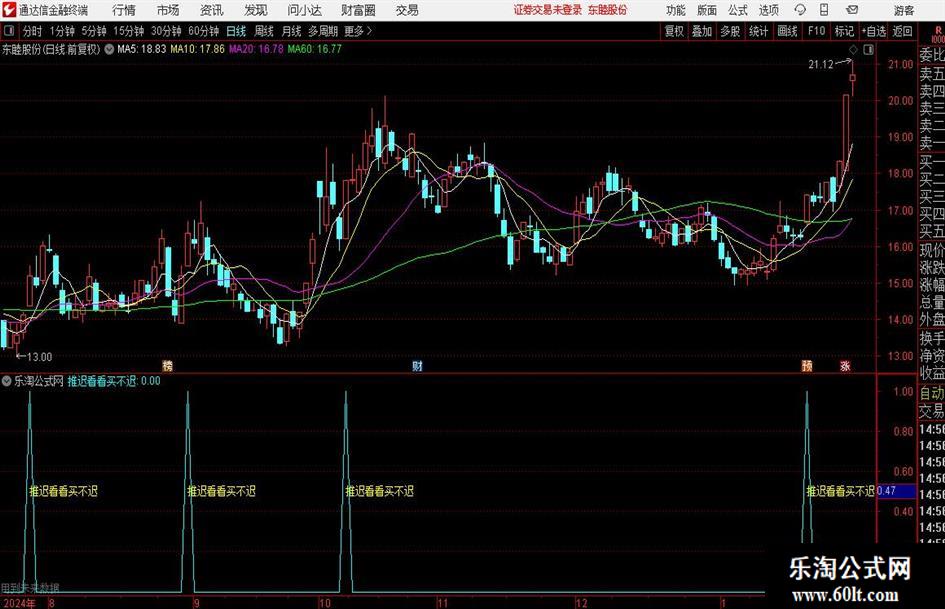This screenshot has width=945, height=609.
Task: Switch to 30分钟 period
Action: (x=166, y=31)
